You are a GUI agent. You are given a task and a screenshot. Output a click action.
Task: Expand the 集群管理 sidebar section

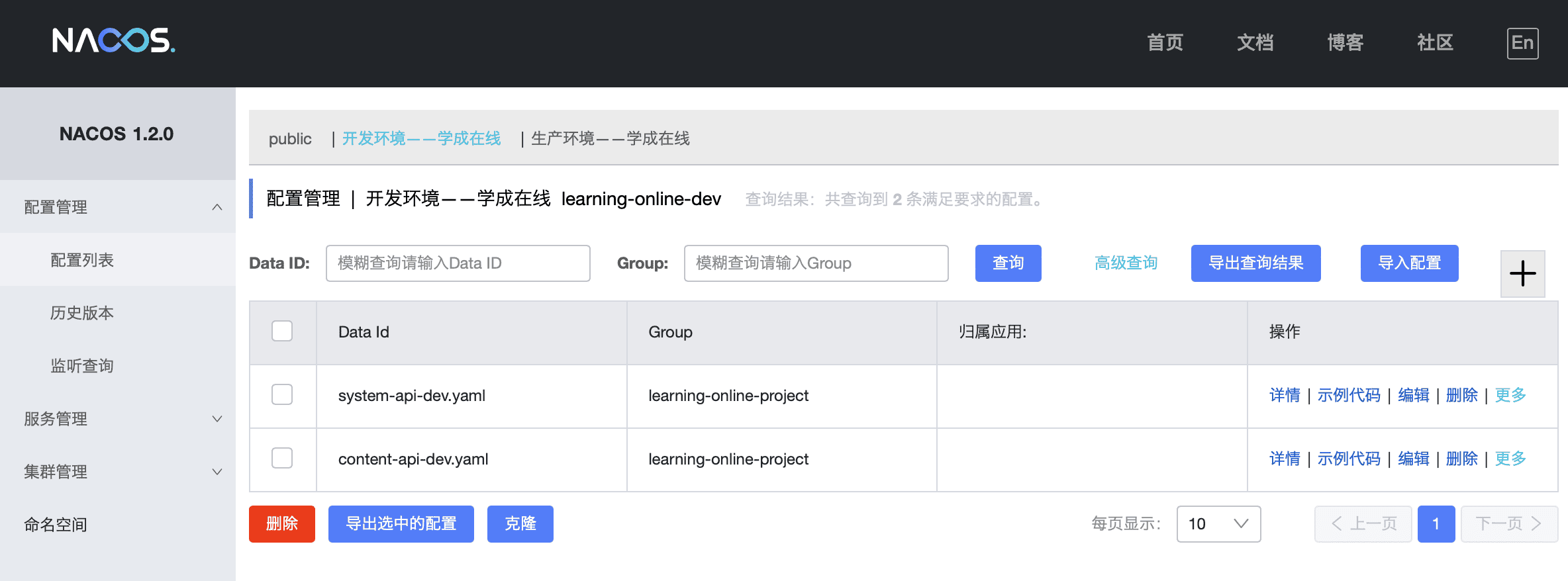tap(118, 472)
